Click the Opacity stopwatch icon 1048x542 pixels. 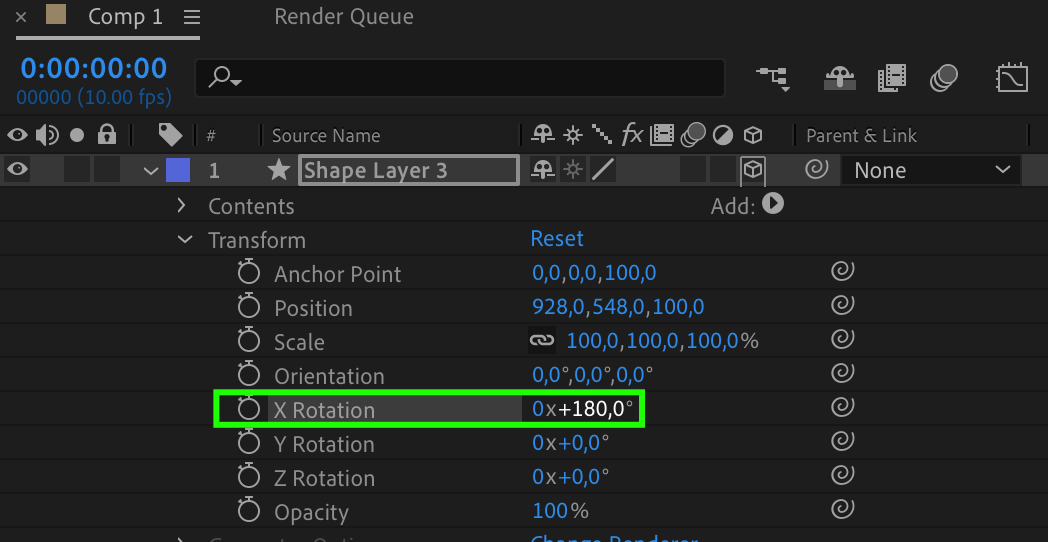248,511
